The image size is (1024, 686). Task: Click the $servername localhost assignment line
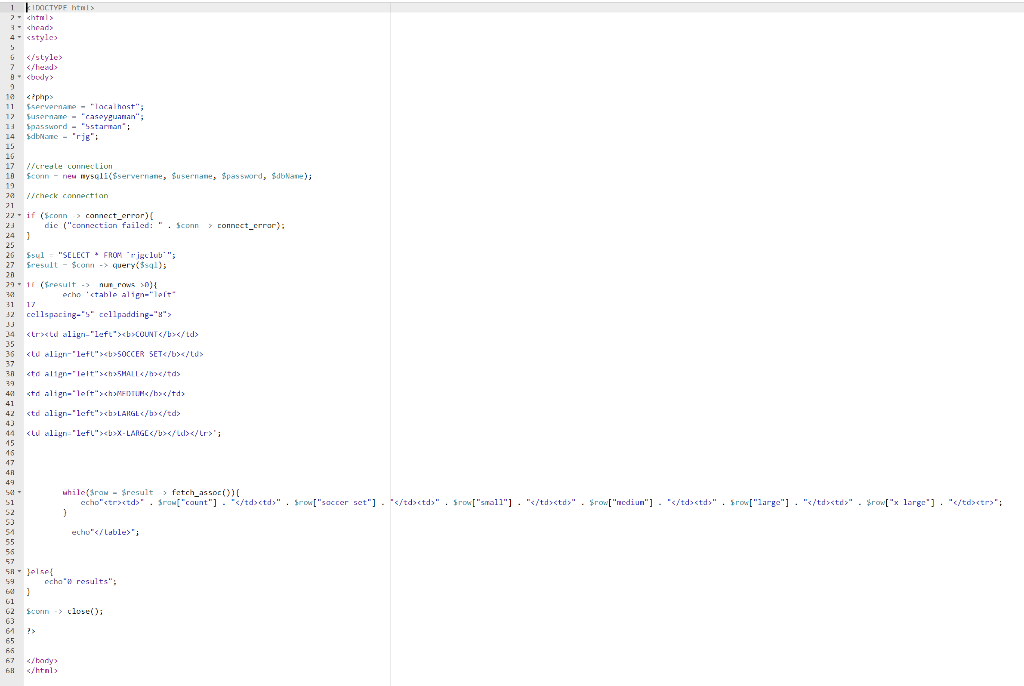(85, 106)
